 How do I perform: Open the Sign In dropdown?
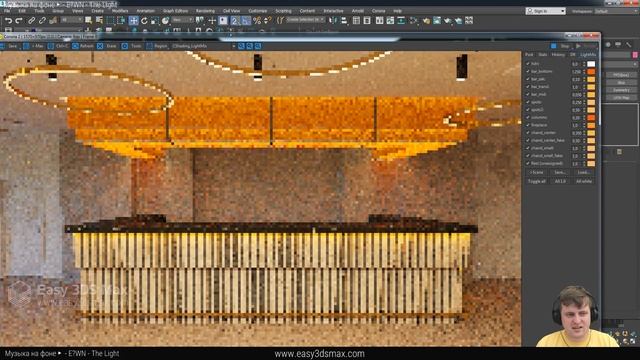(546, 11)
